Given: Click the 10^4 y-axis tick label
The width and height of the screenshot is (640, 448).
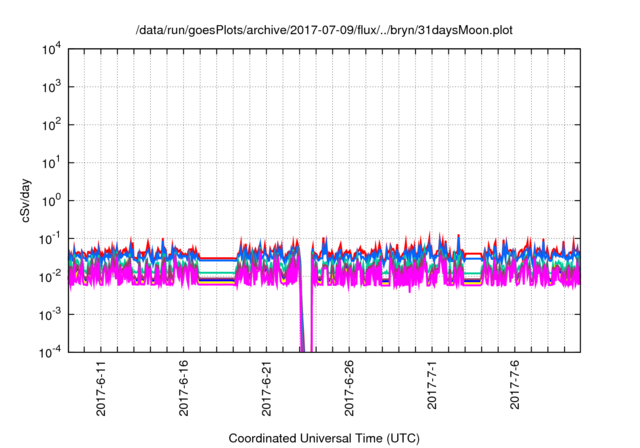Looking at the screenshot, I should coord(51,49).
